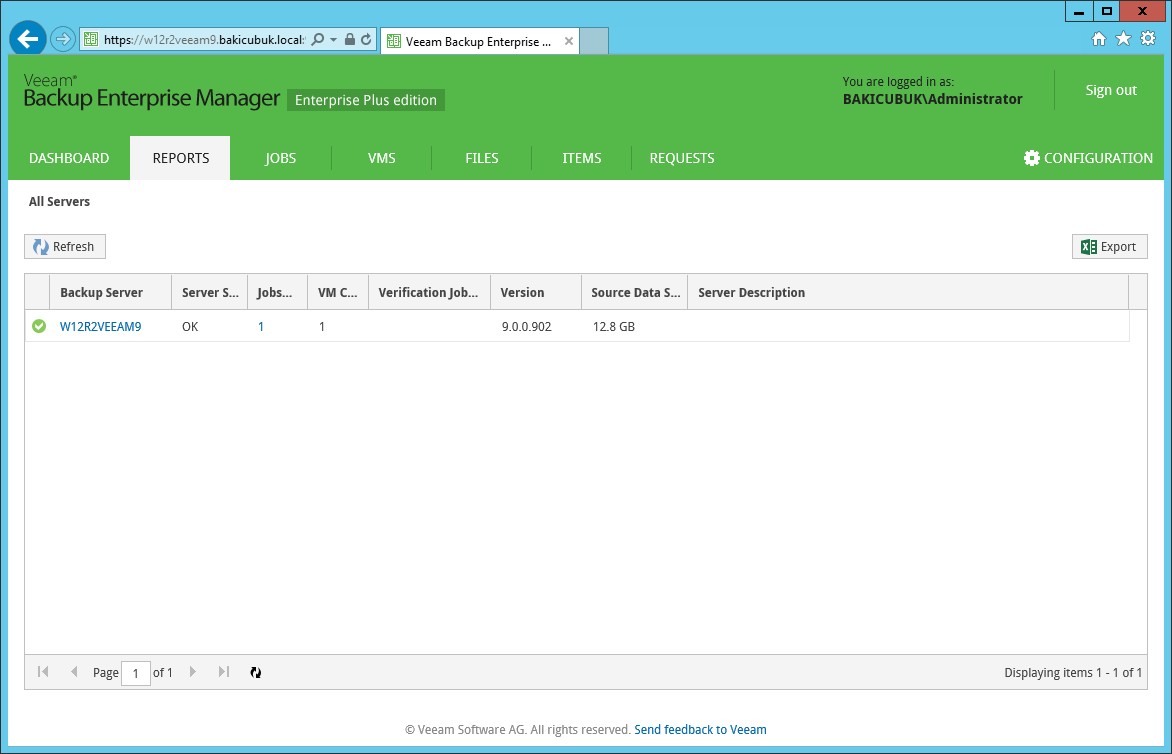Click the Veeam Backup Enterprise Manager logo
Viewport: 1172px width, 754px height.
click(152, 91)
